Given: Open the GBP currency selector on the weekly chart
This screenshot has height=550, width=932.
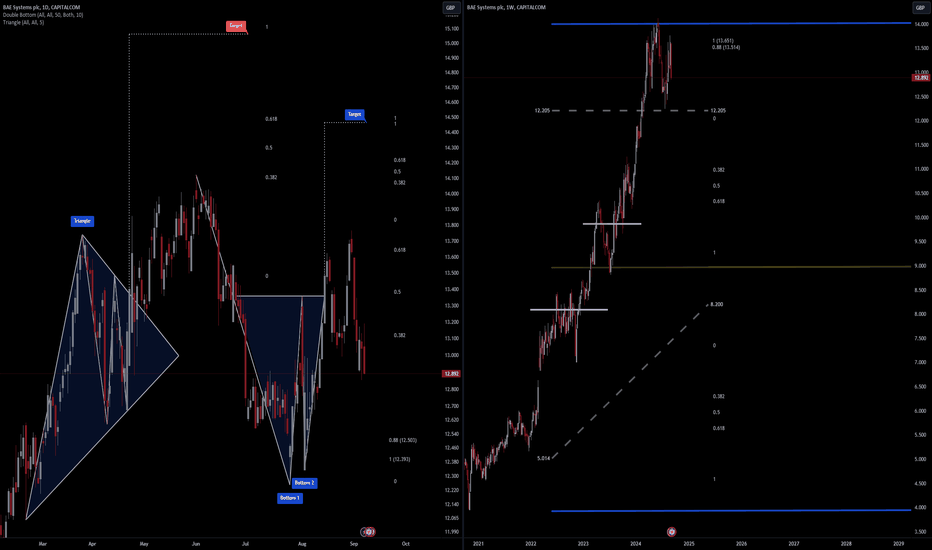Looking at the screenshot, I should tap(920, 8).
